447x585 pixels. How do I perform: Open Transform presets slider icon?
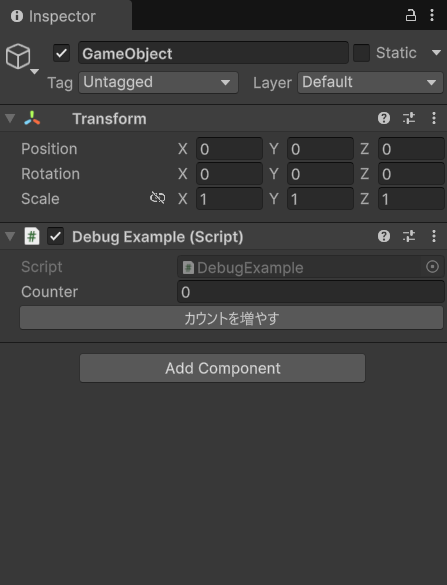pyautogui.click(x=409, y=118)
